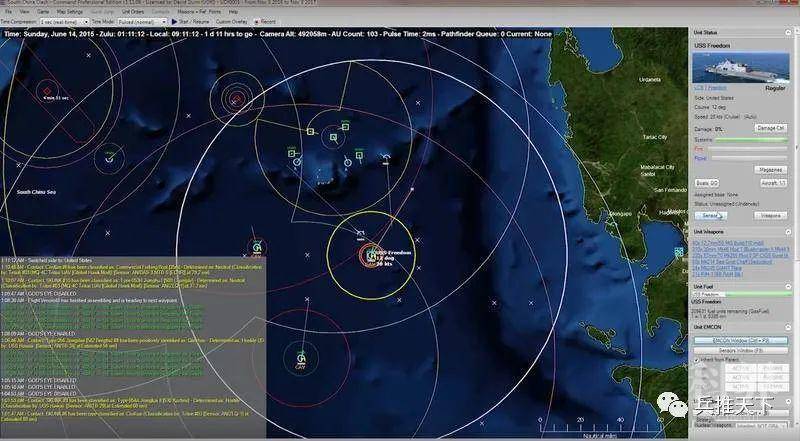Image resolution: width=800 pixels, height=441 pixels.
Task: Open the Mk245 GIANT Flare link
Action: [x=717, y=268]
